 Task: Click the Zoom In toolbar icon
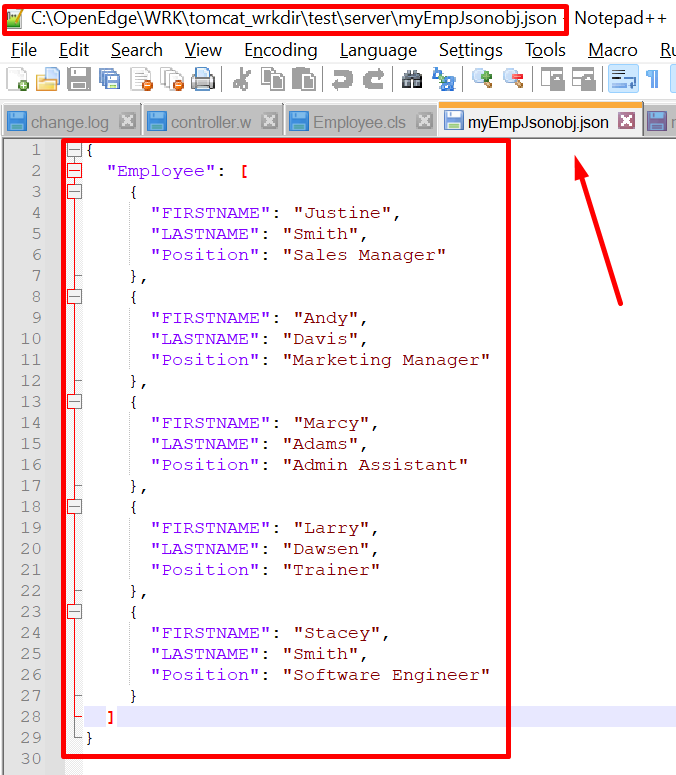tap(482, 79)
